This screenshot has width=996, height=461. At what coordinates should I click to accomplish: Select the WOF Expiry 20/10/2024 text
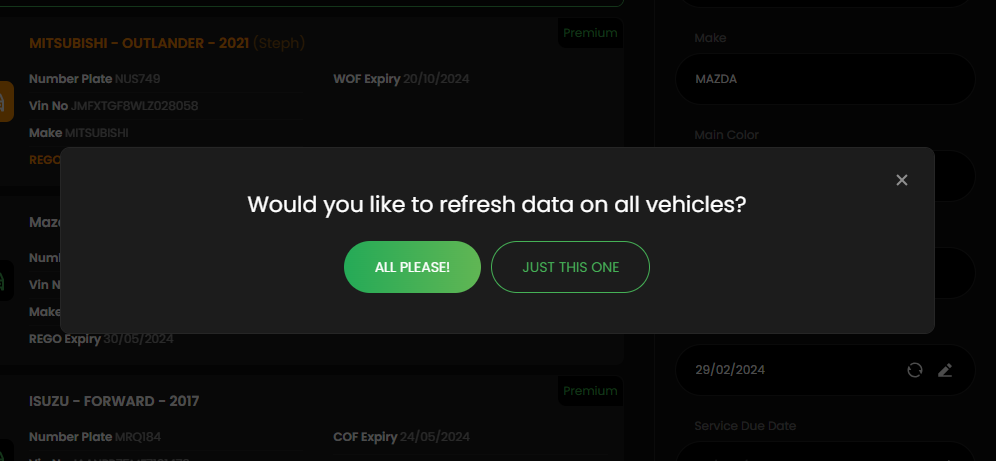(401, 79)
